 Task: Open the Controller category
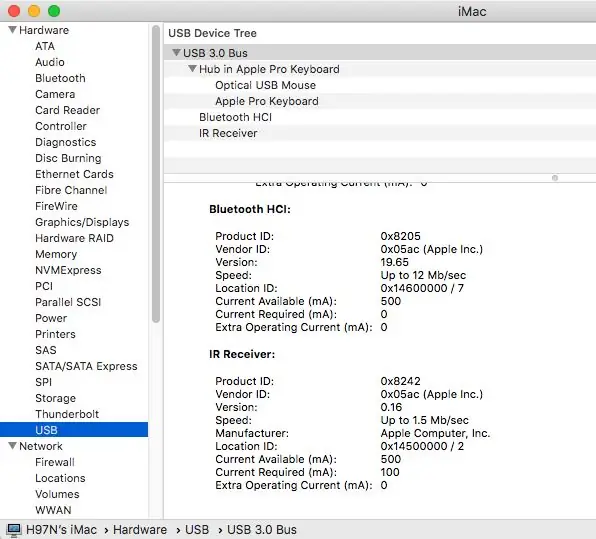click(x=61, y=126)
